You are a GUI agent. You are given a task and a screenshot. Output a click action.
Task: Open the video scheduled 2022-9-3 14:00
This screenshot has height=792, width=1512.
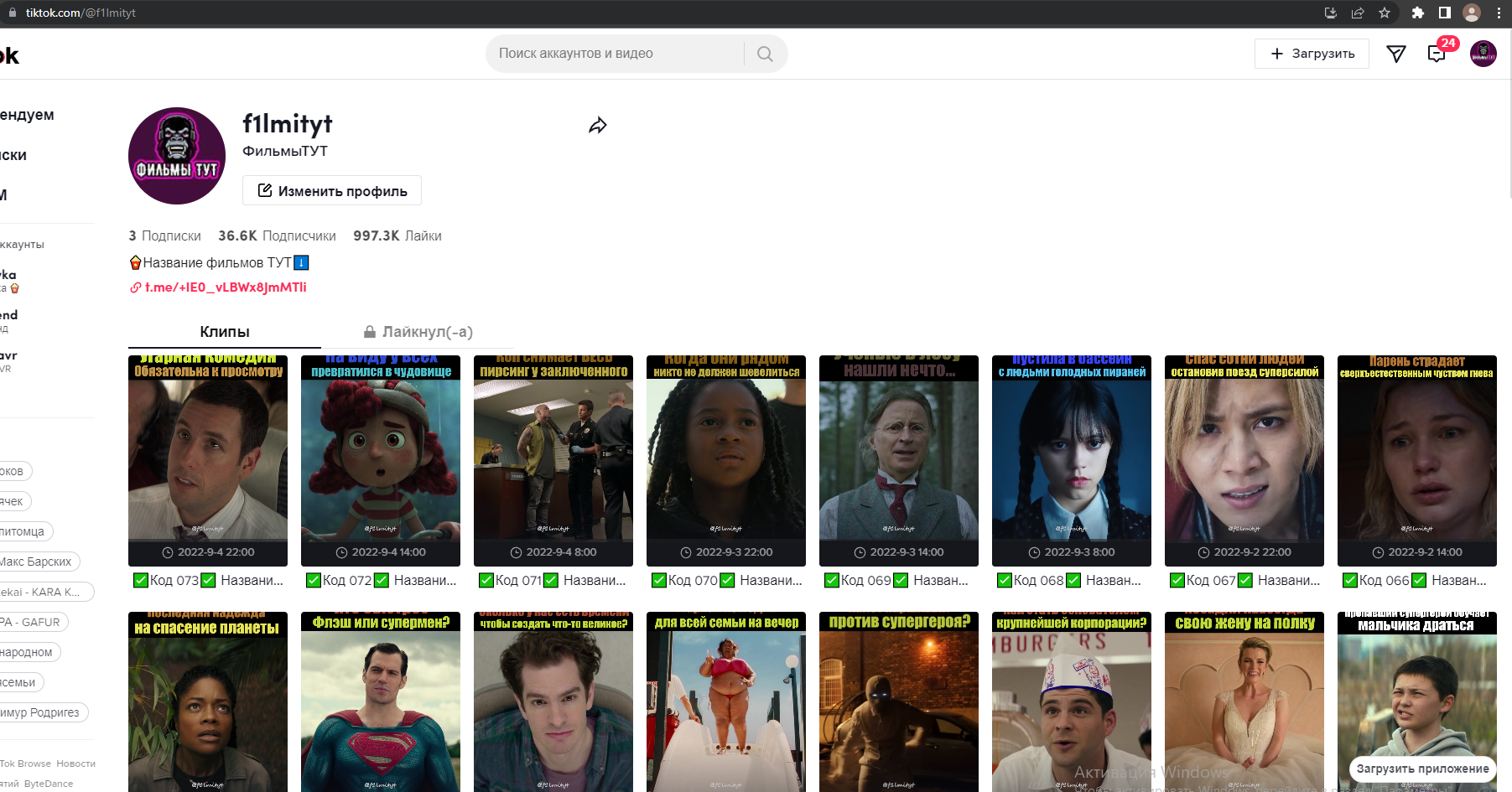[899, 461]
